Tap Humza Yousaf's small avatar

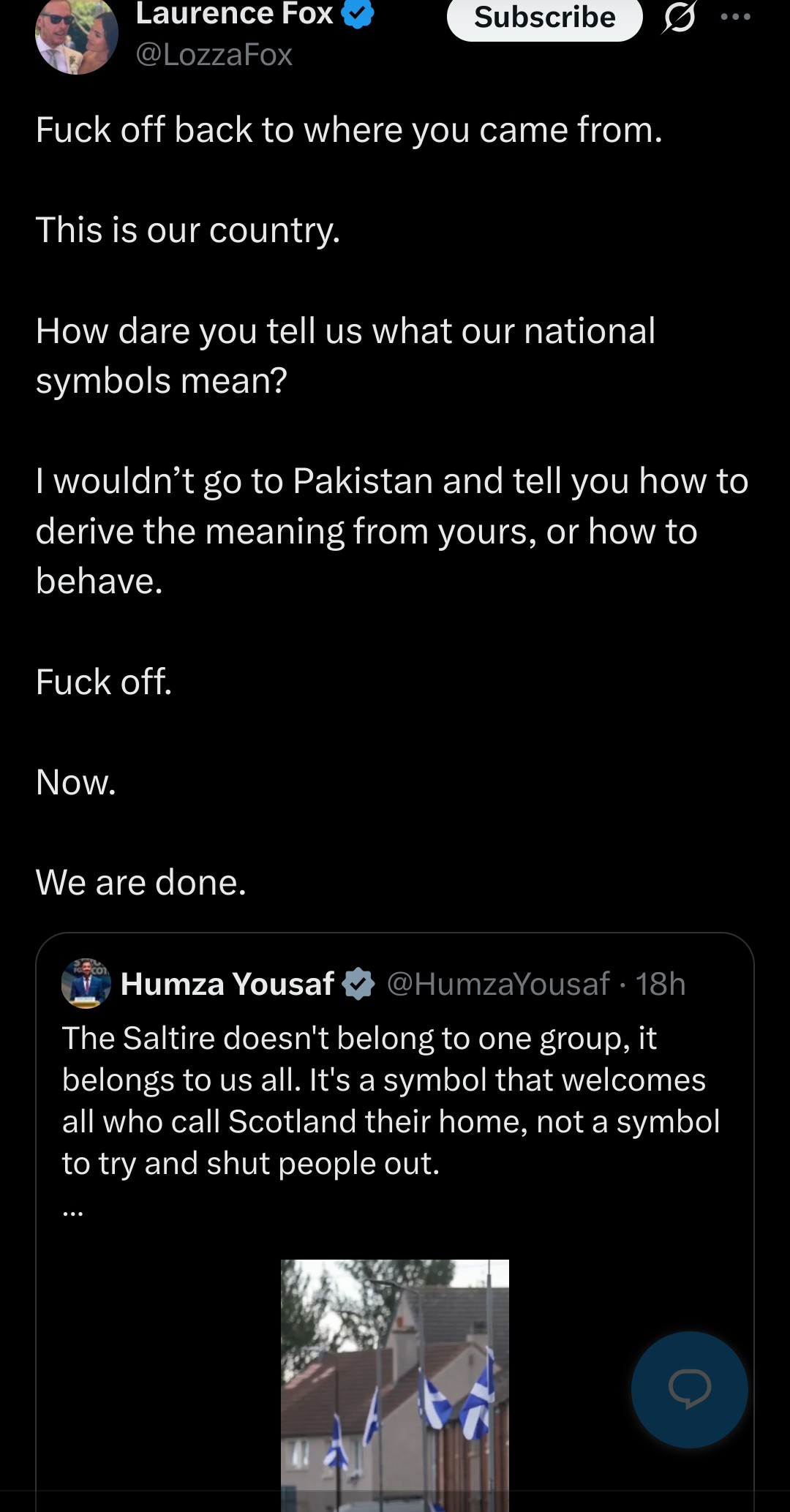point(86,983)
